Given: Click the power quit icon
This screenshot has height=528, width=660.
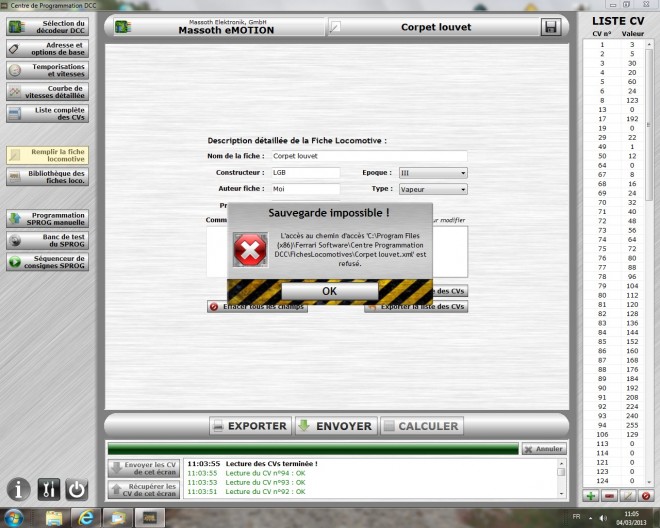Looking at the screenshot, I should tap(76, 489).
